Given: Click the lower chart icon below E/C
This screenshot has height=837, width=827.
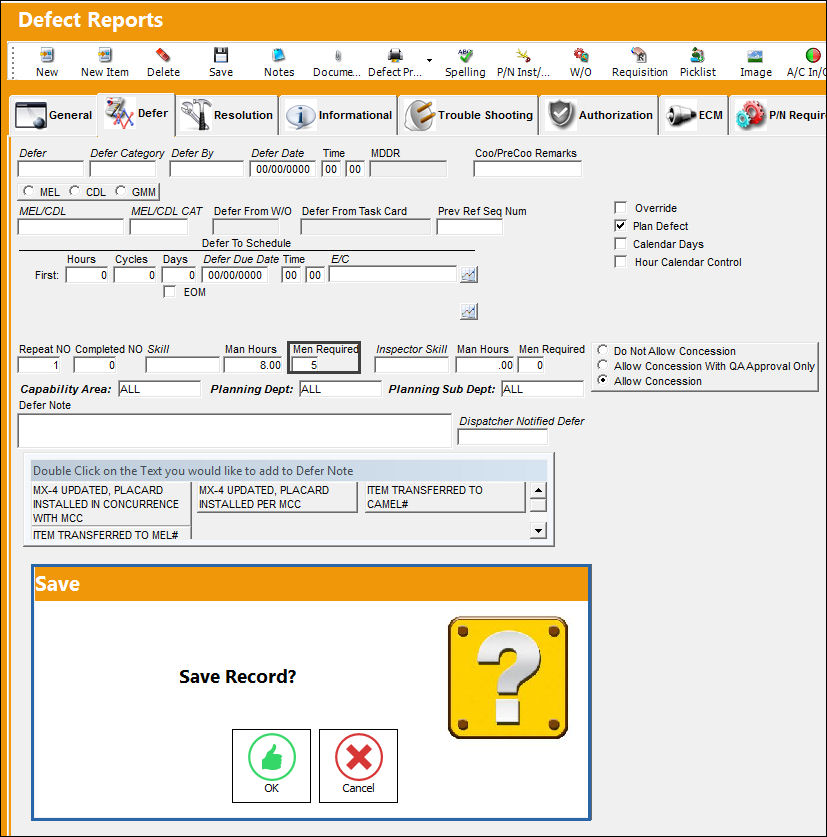Looking at the screenshot, I should pos(469,311).
